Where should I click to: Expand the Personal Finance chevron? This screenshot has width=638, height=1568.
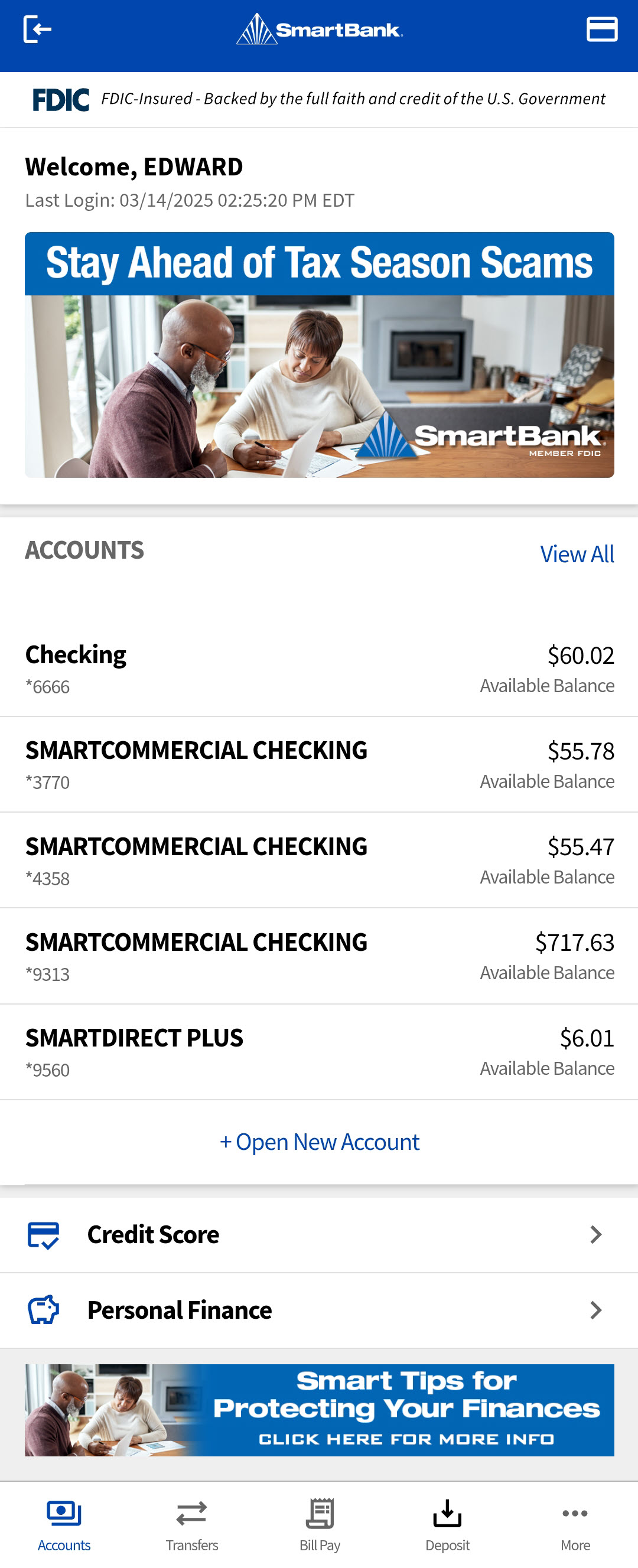[x=596, y=1310]
